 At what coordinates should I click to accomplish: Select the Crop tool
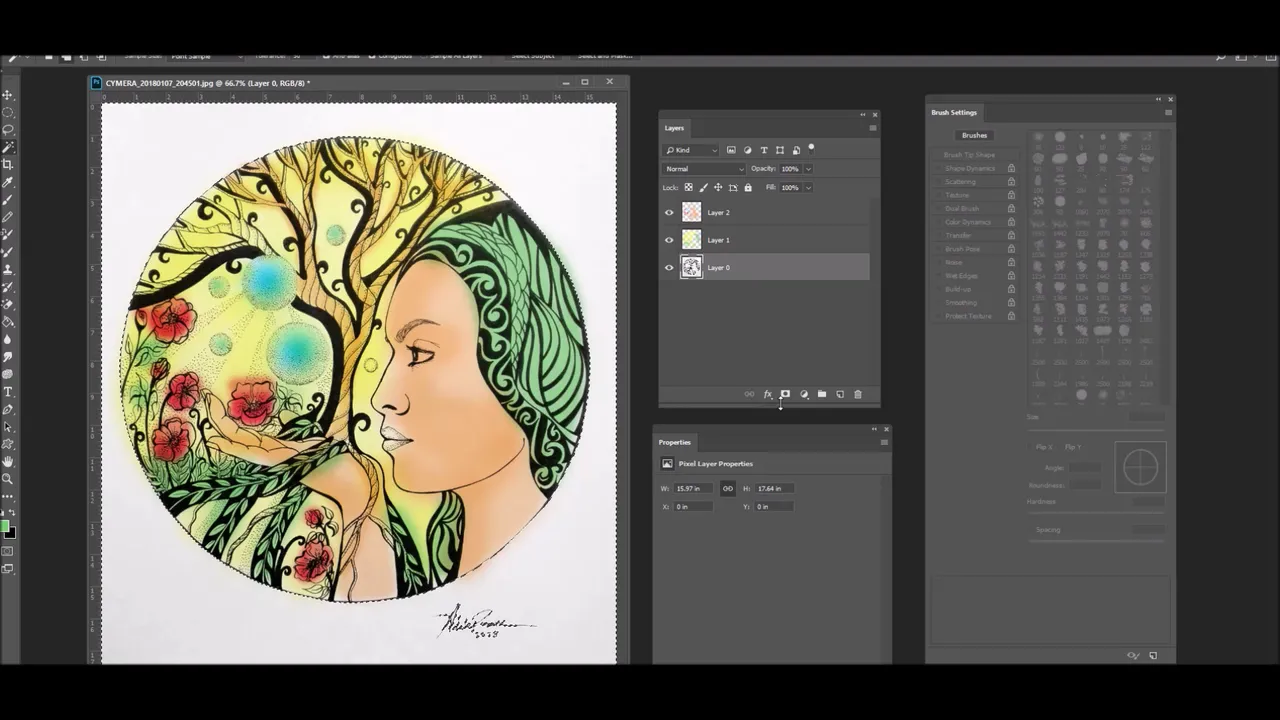point(8,164)
